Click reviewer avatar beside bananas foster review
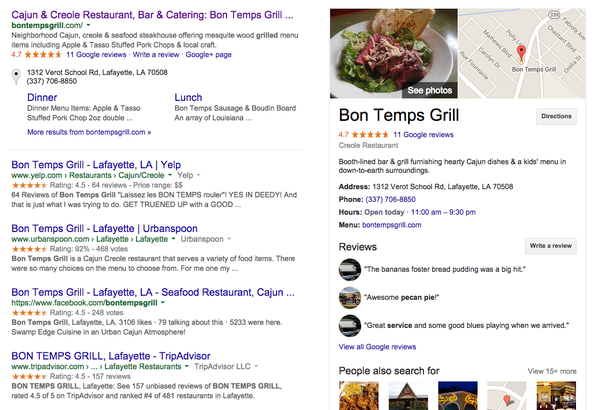This screenshot has width=600, height=410. pyautogui.click(x=350, y=270)
